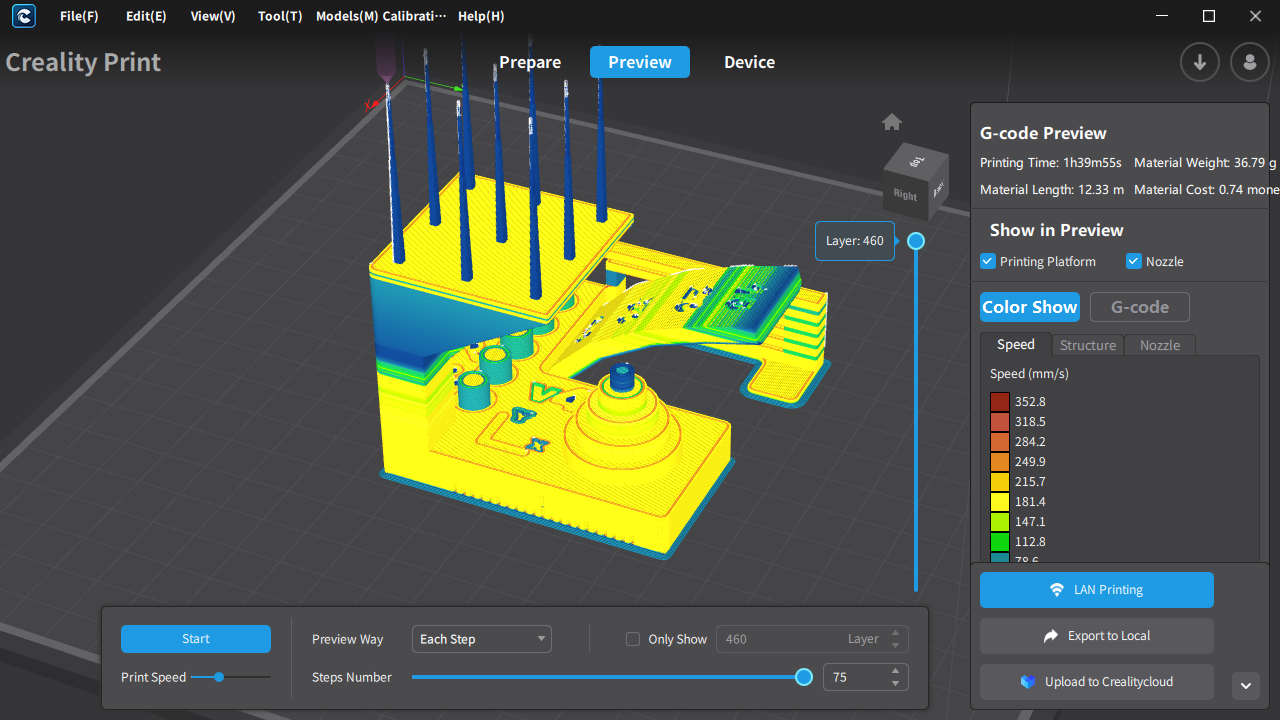Click the 352.8 speed color swatch
The image size is (1280, 720).
pos(1000,402)
